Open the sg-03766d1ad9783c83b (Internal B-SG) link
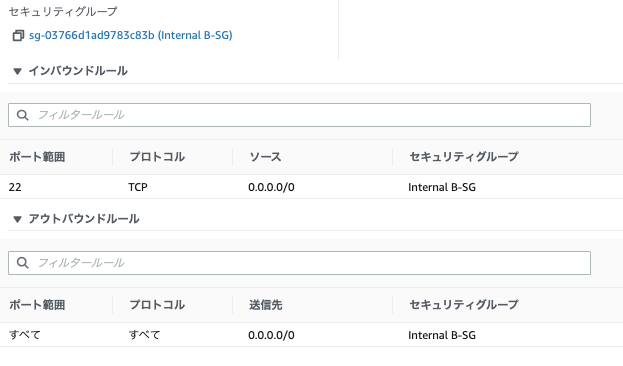 tap(131, 35)
